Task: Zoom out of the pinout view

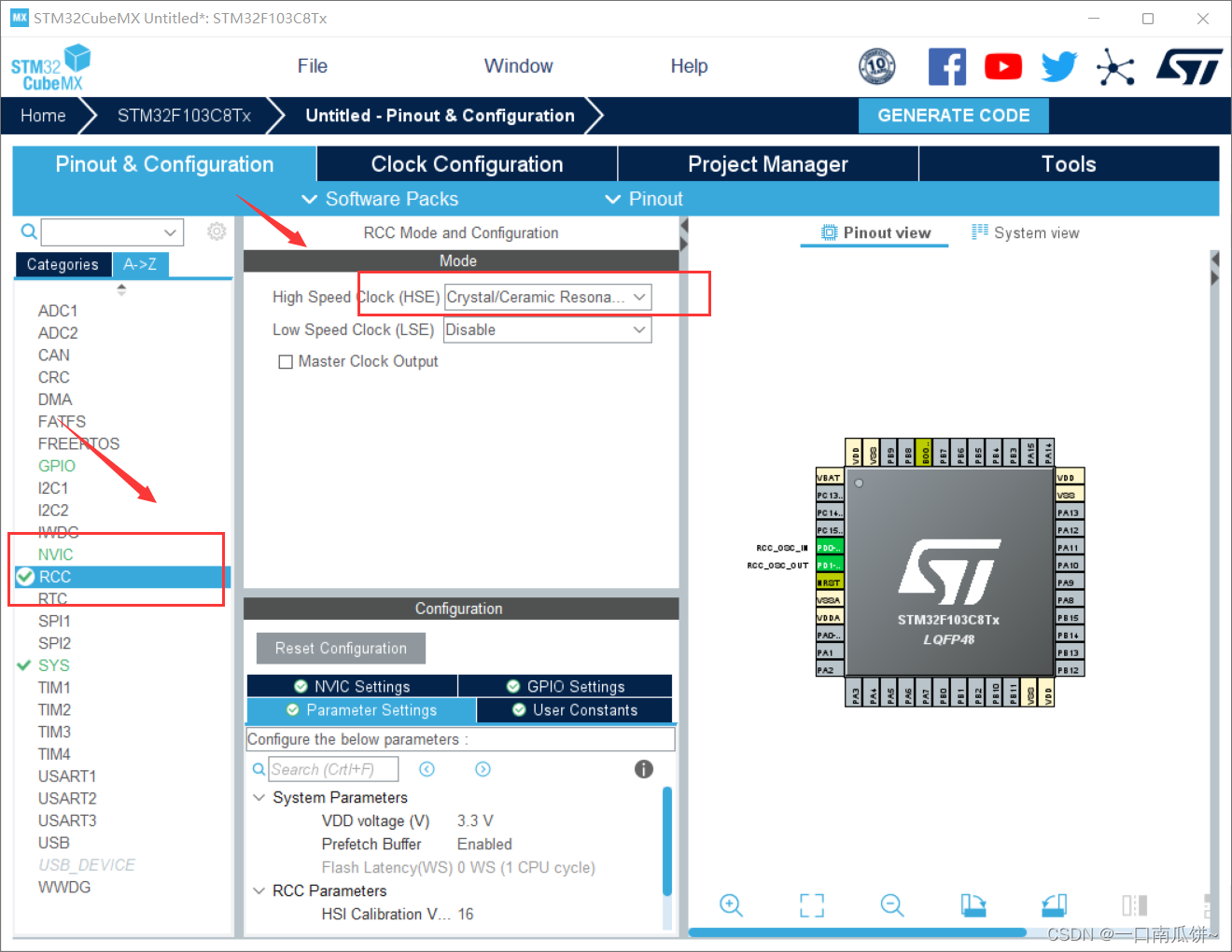Action: [892, 905]
